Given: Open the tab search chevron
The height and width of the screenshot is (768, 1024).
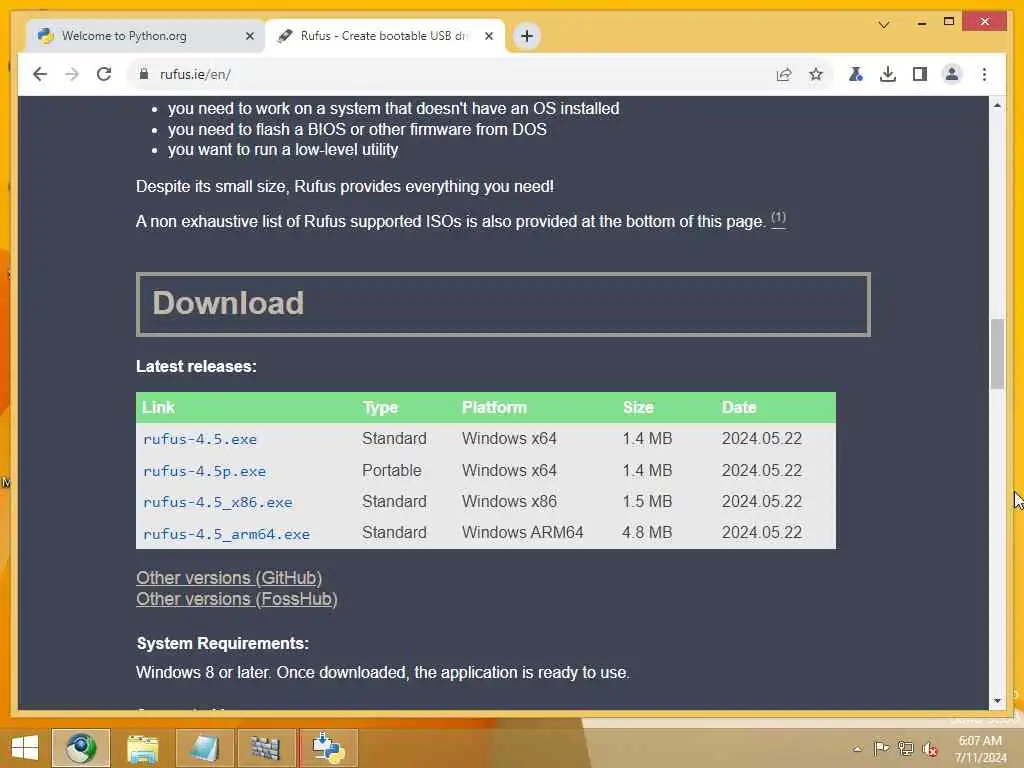Looking at the screenshot, I should coord(884,25).
